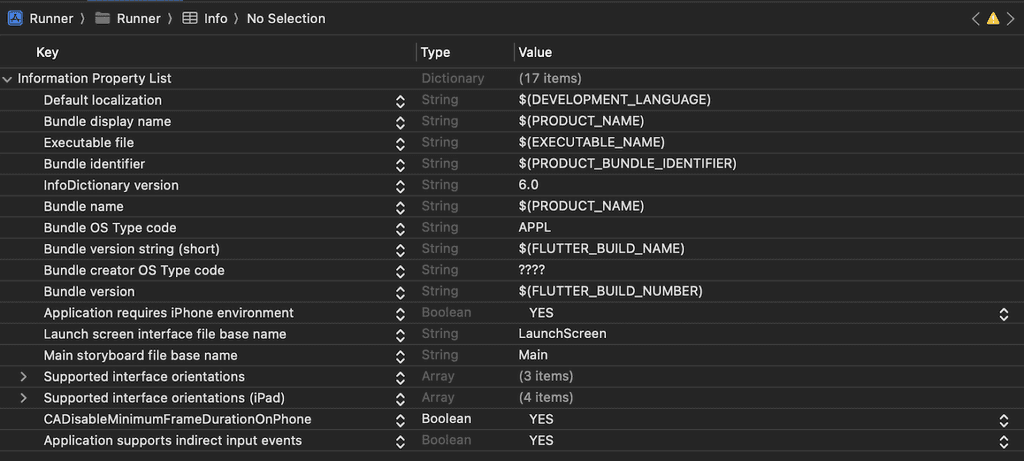Click the yellow warning triangle icon
This screenshot has height=461, width=1024.
click(x=993, y=18)
